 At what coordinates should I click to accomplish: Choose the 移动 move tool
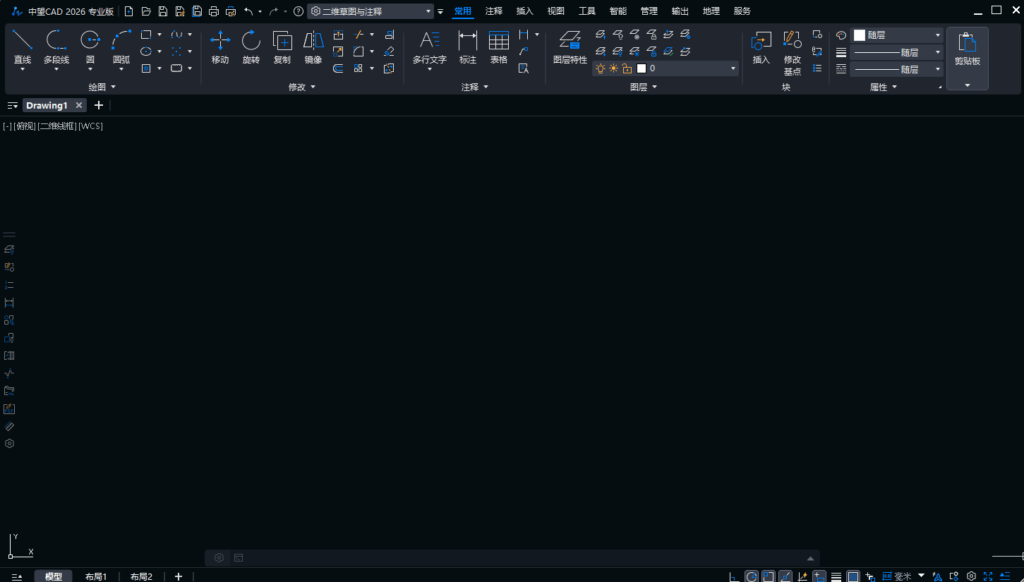click(220, 47)
